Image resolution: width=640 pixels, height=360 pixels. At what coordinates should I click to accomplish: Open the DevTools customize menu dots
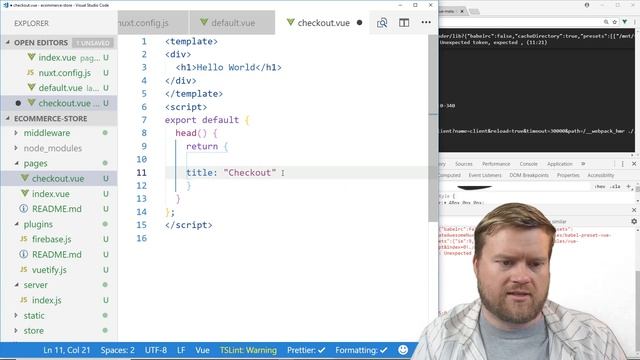coord(623,164)
